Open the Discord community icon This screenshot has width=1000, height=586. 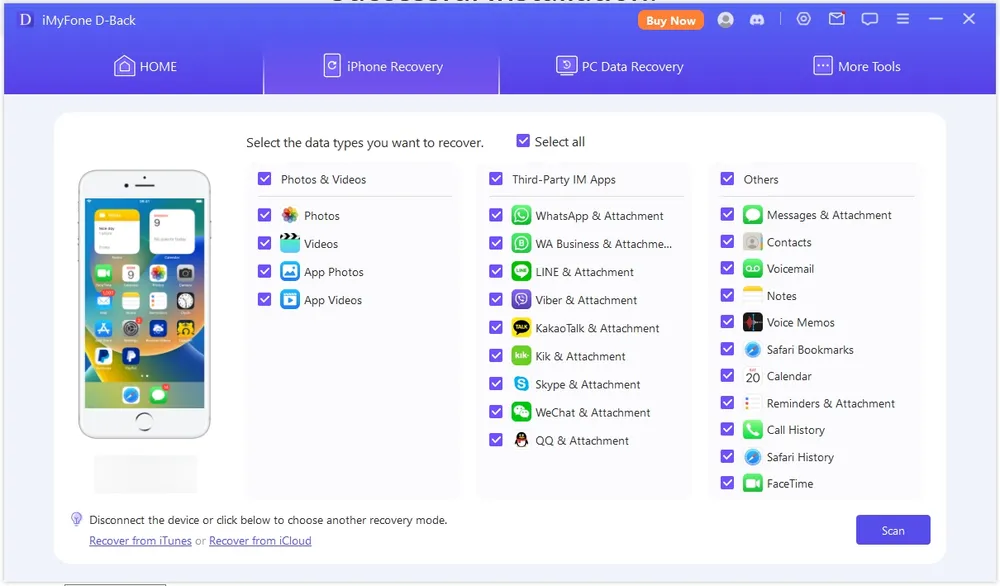point(757,20)
